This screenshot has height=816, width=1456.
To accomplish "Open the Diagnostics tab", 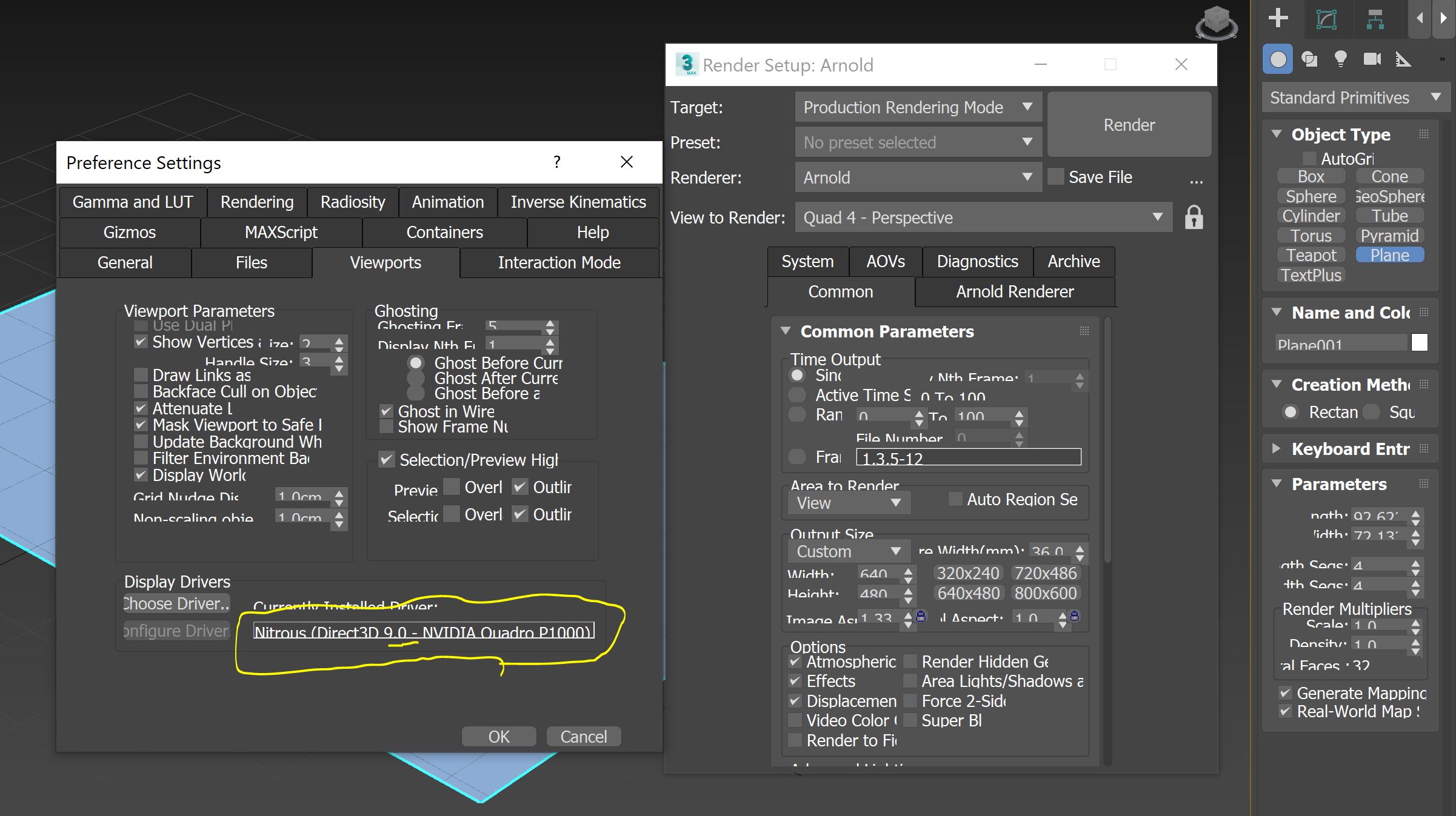I will pos(977,261).
